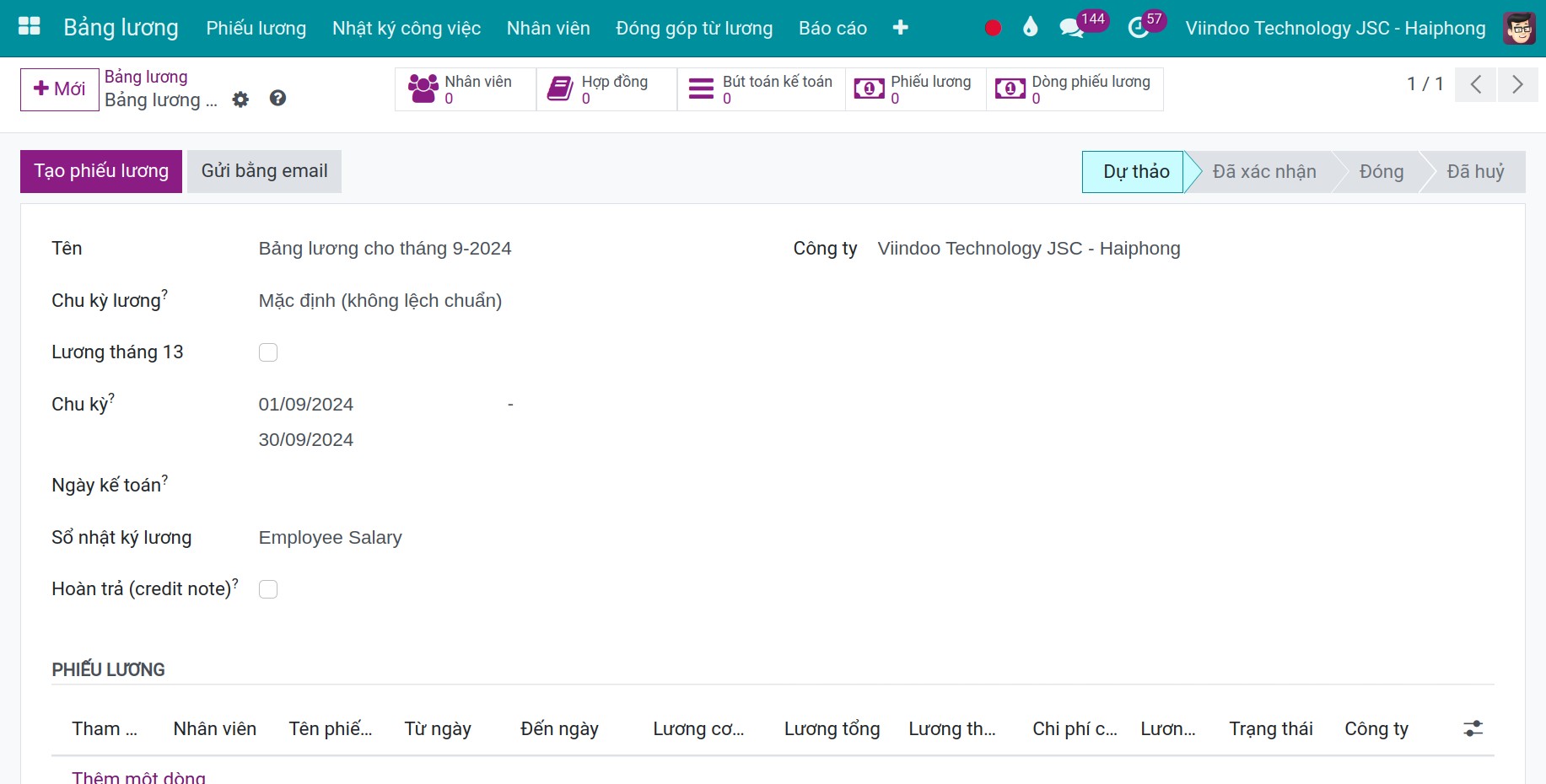This screenshot has height=784, width=1546.
Task: Click the red recording dot icon
Action: pyautogui.click(x=993, y=28)
